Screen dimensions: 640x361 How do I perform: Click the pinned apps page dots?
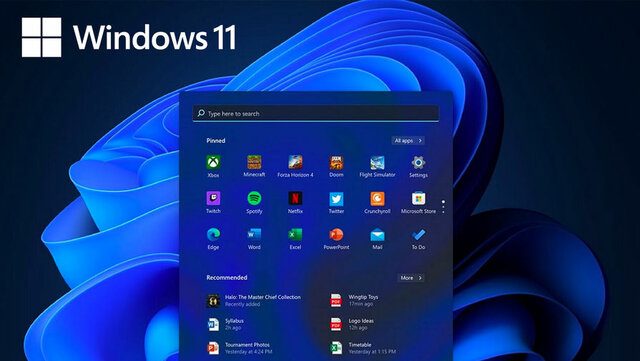(443, 207)
